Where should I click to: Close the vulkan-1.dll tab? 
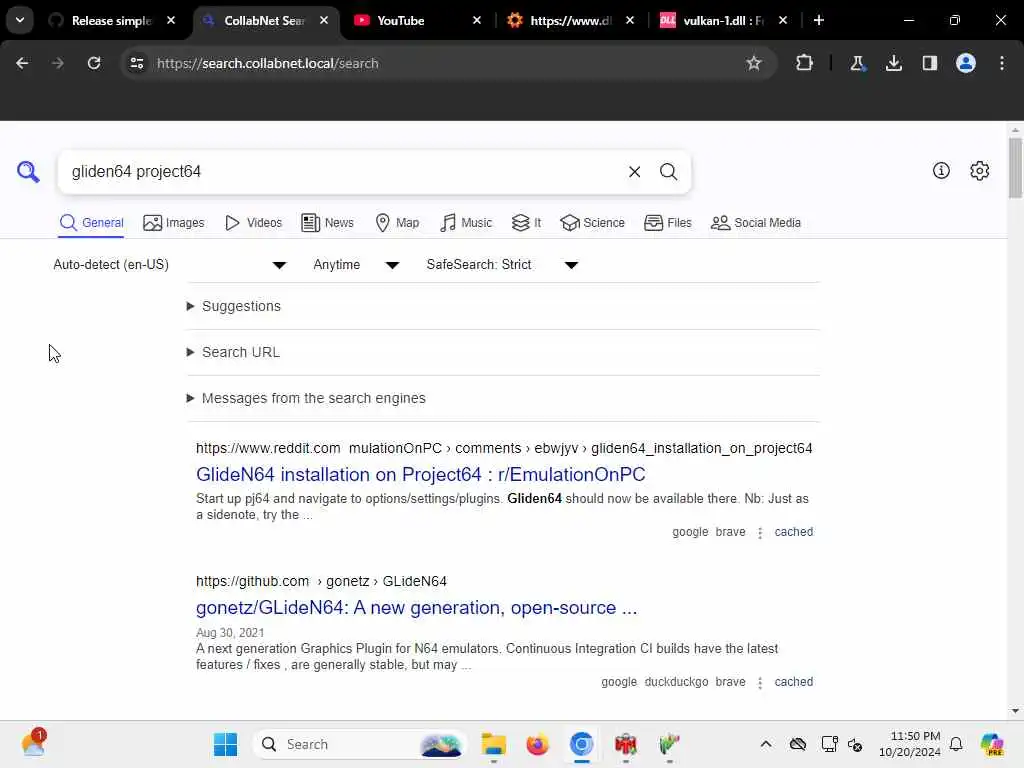coord(783,20)
